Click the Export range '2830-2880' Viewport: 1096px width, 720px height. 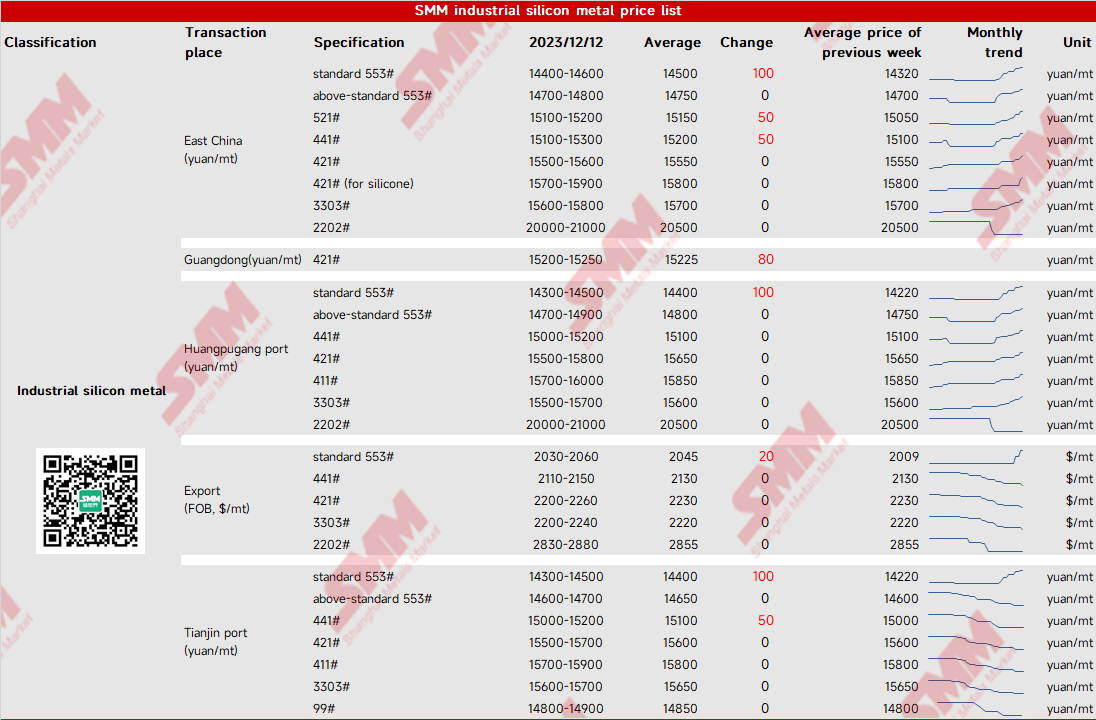click(x=565, y=545)
